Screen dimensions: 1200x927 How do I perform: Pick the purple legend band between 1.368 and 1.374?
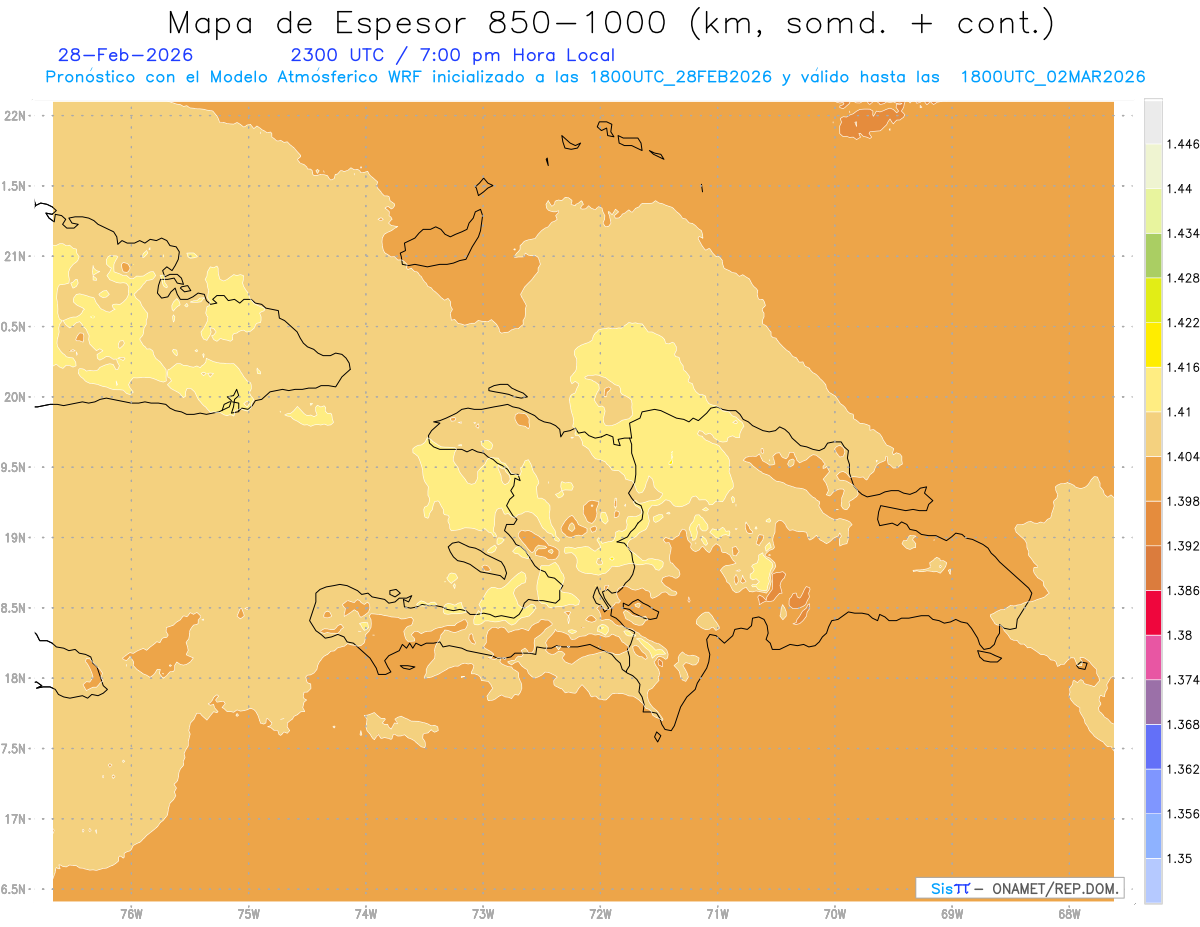tap(1153, 702)
